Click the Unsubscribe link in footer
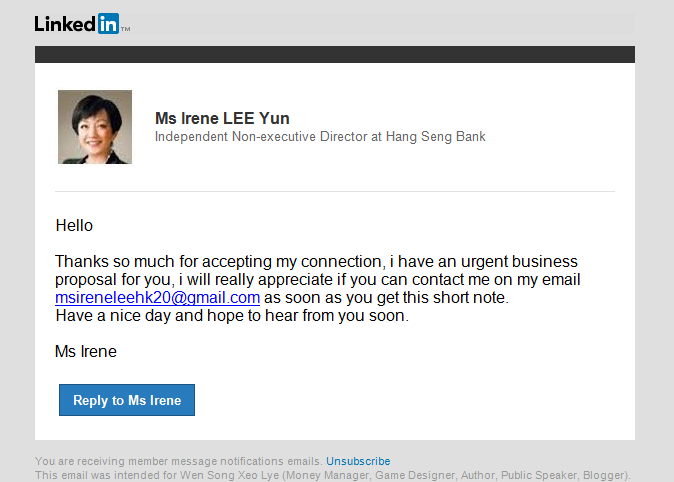 (x=358, y=461)
